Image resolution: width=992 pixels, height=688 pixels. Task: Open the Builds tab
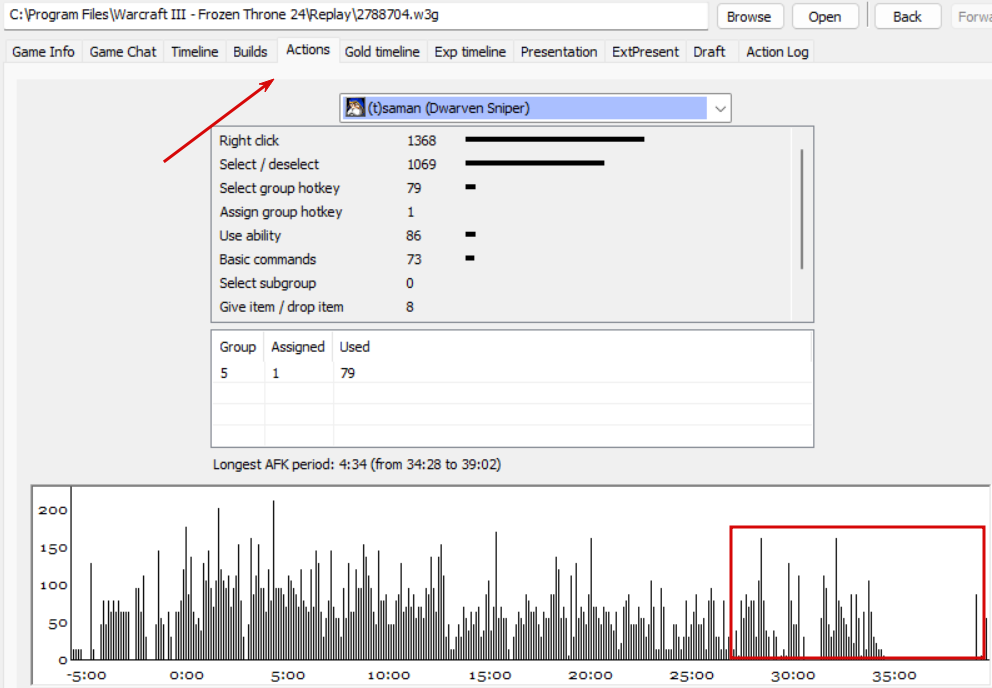[250, 52]
